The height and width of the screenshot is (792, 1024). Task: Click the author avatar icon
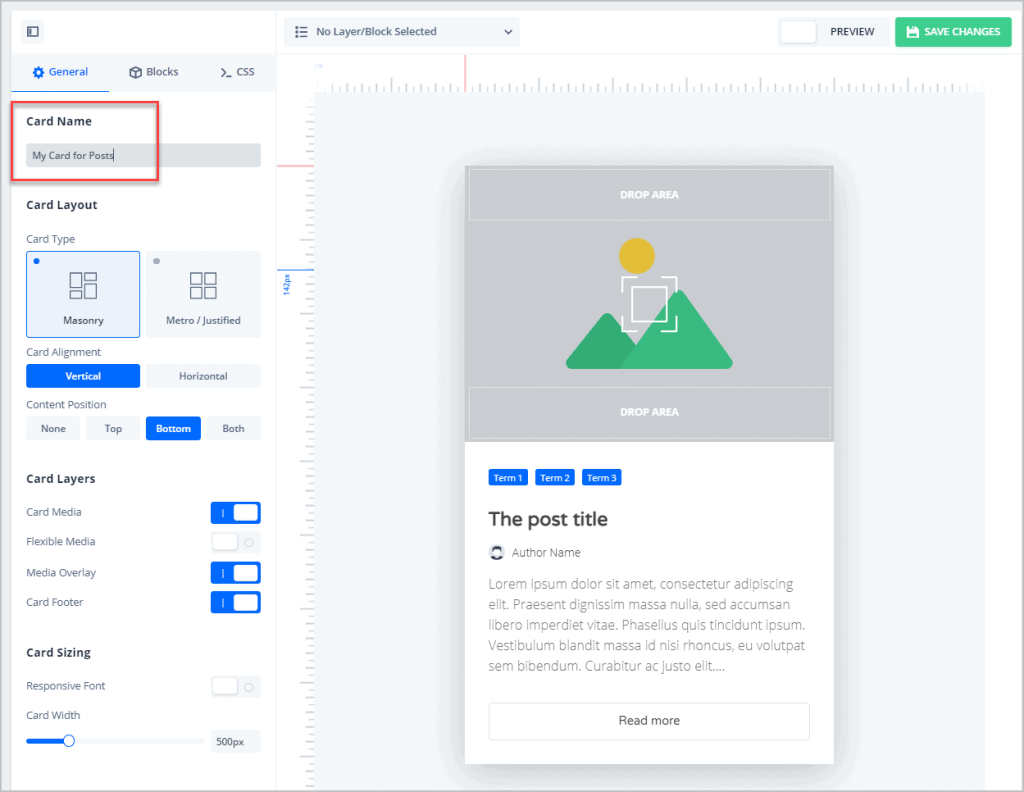coord(496,552)
